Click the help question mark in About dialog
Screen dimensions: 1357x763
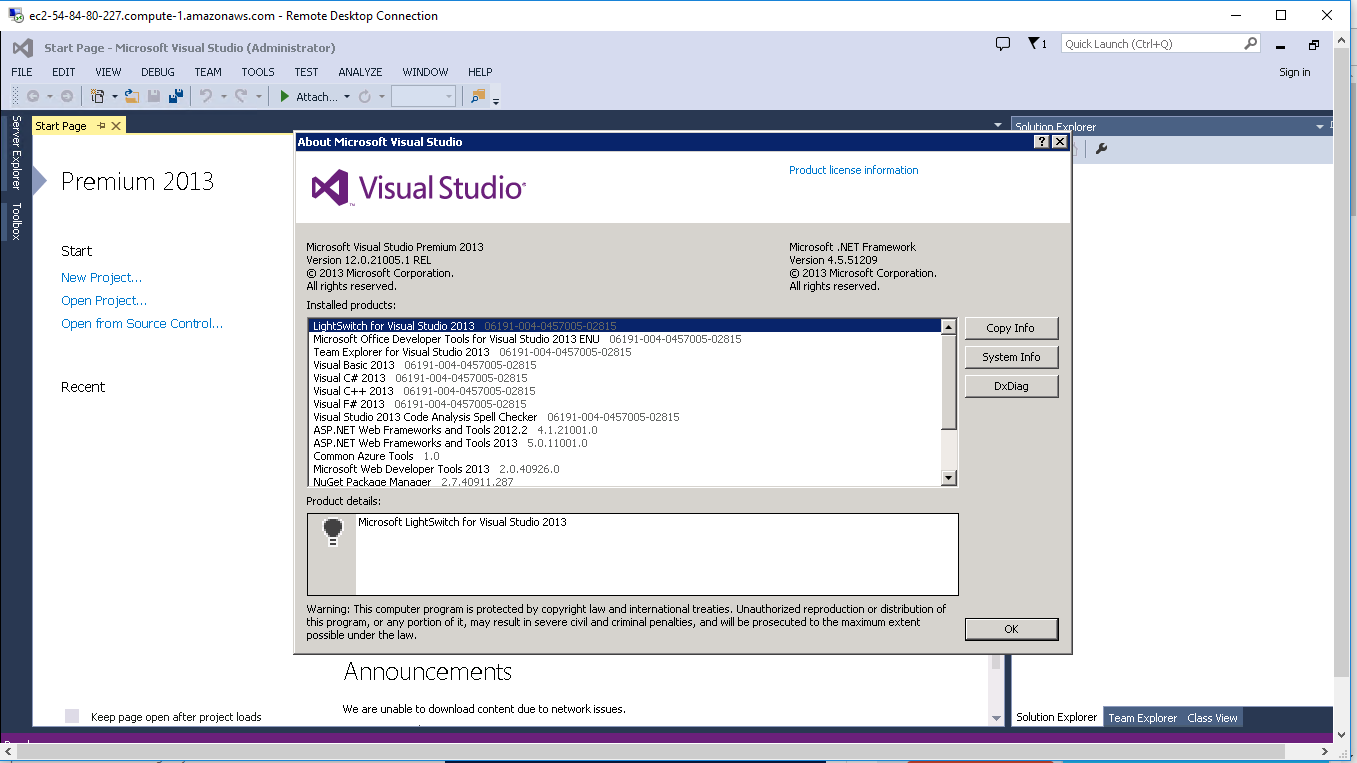point(1041,142)
